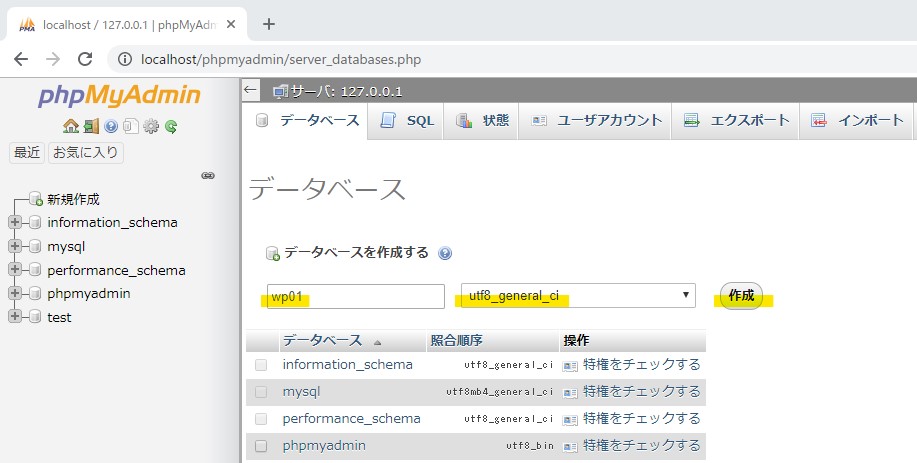
Task: Click the phpMyAdmin logo
Action: [119, 96]
